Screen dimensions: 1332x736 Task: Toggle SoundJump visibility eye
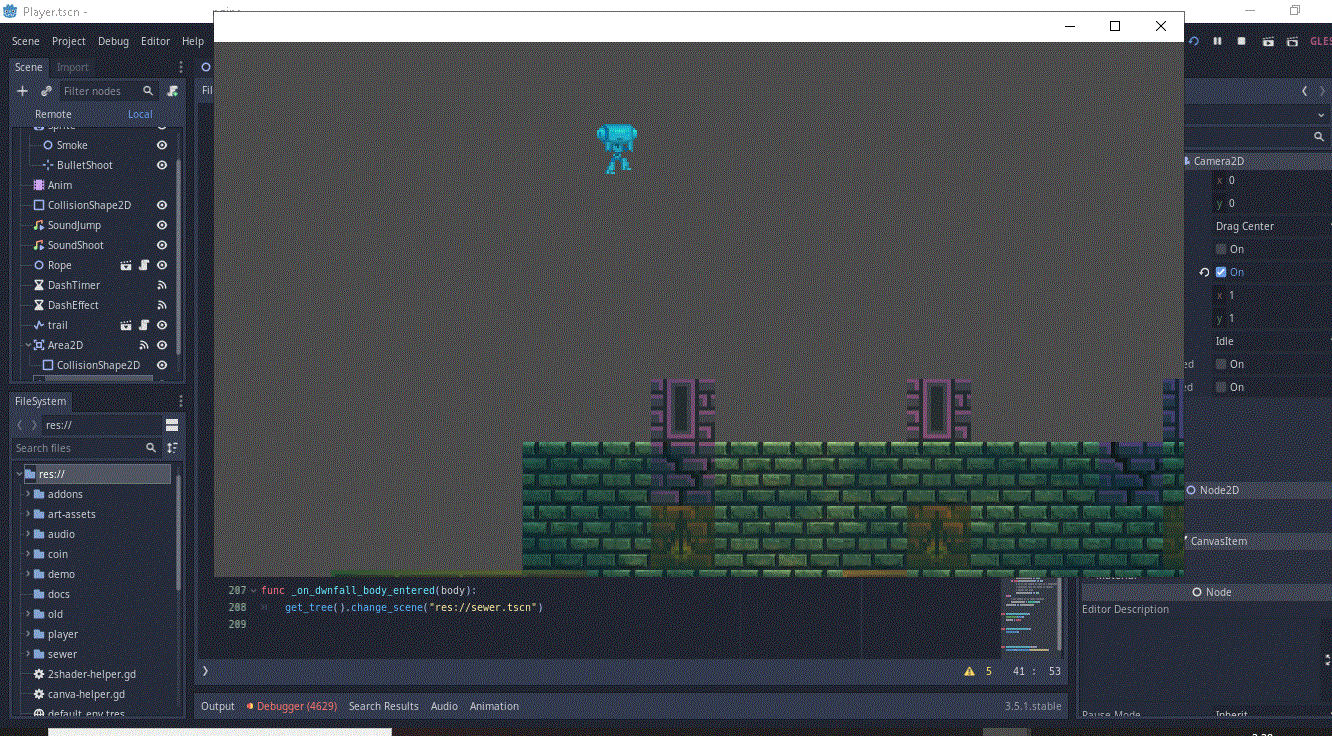[x=162, y=225]
